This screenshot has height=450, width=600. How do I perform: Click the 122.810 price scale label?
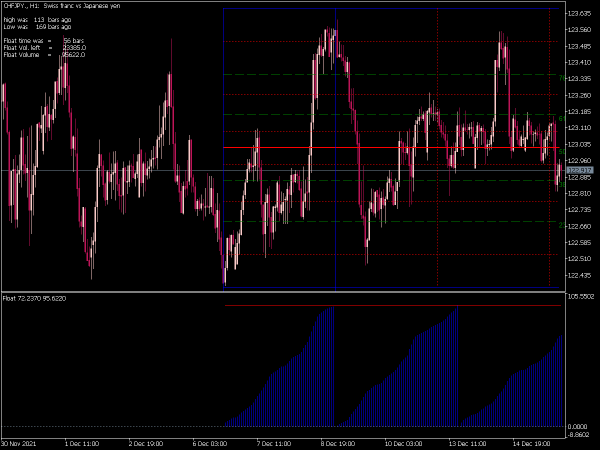point(579,194)
